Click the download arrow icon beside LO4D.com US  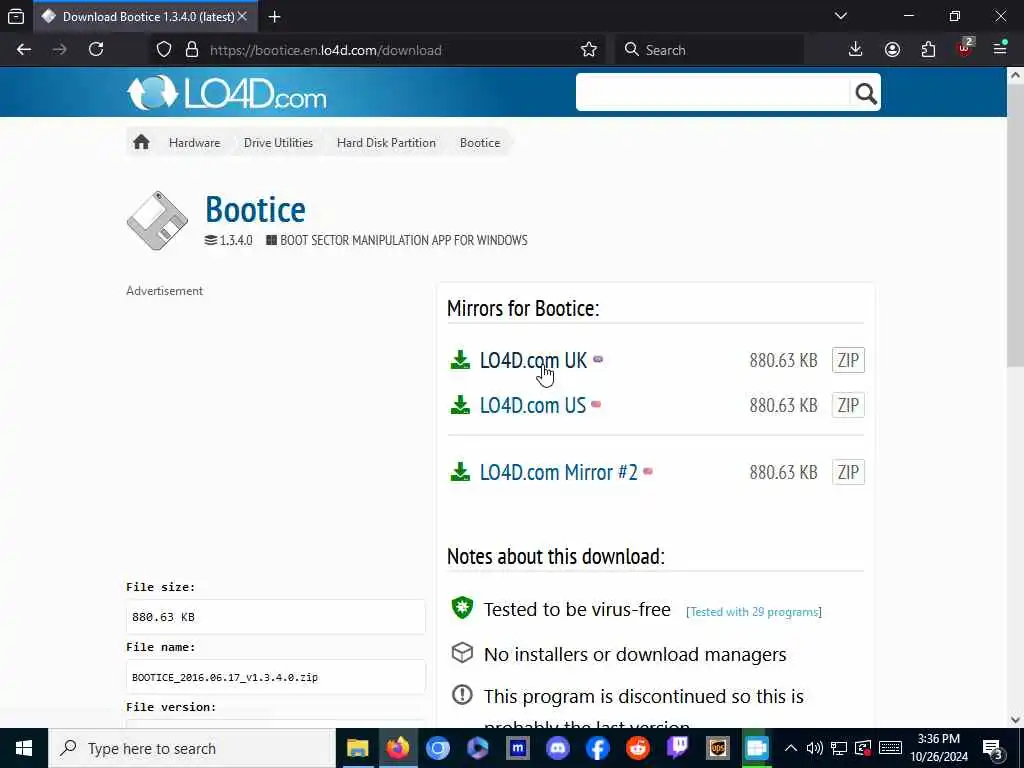point(460,405)
